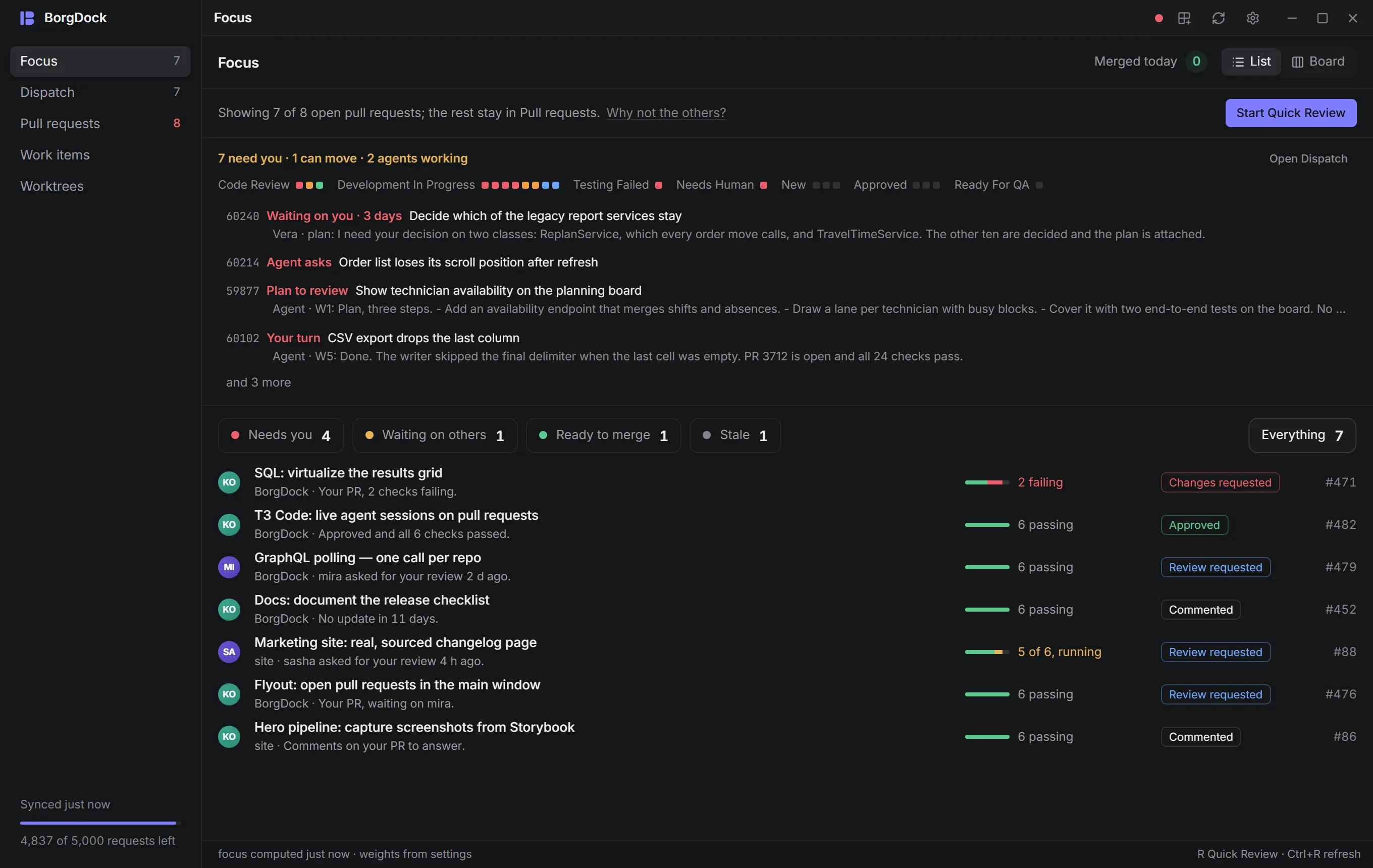This screenshot has height=868, width=1373.
Task: Open work item 60102 CSV export
Action: click(786, 347)
